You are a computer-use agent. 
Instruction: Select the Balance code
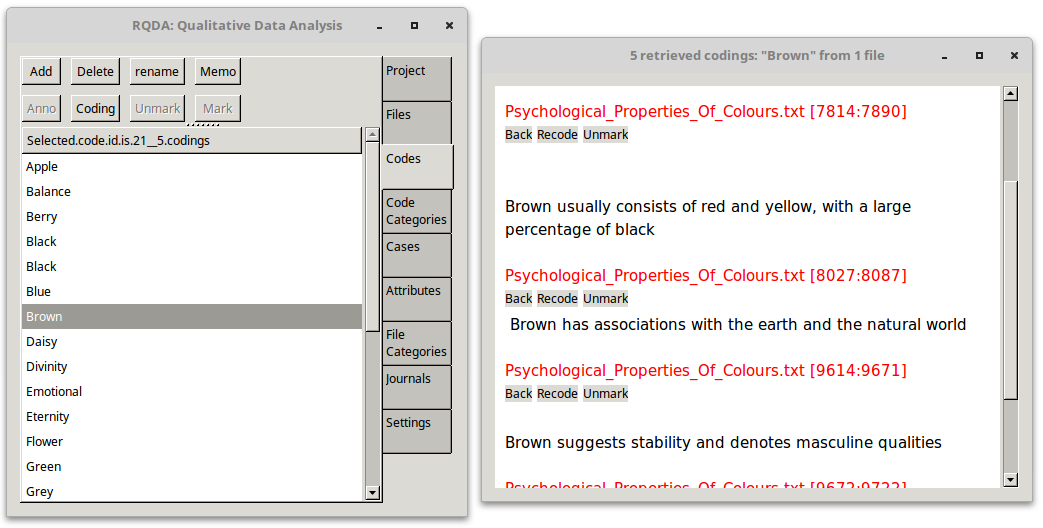click(192, 192)
